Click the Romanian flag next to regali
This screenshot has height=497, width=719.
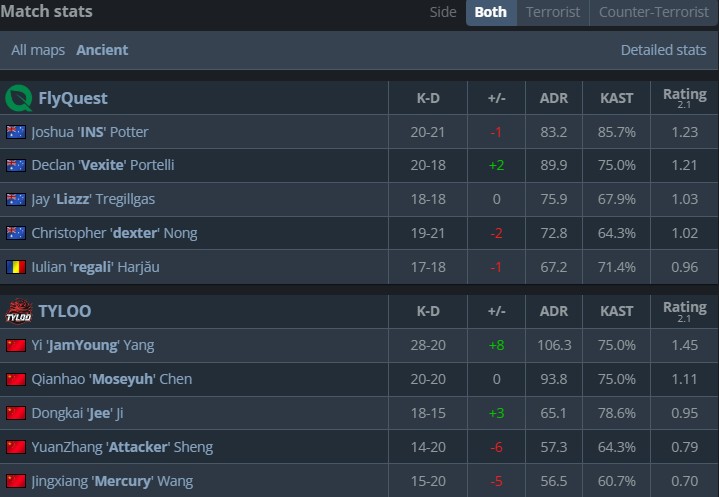click(x=15, y=267)
